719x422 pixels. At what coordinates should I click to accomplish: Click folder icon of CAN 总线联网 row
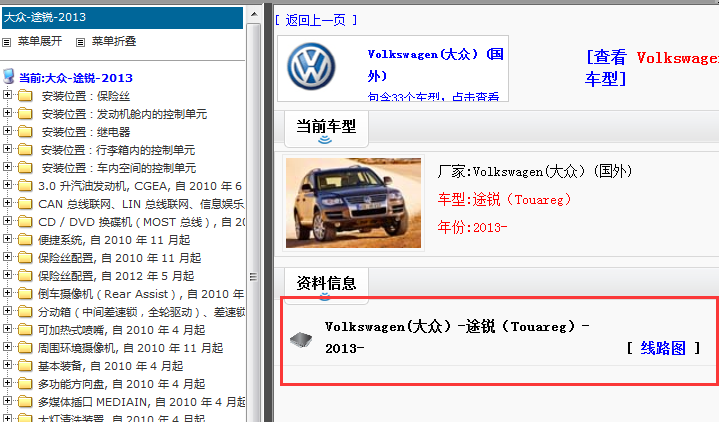(x=25, y=204)
